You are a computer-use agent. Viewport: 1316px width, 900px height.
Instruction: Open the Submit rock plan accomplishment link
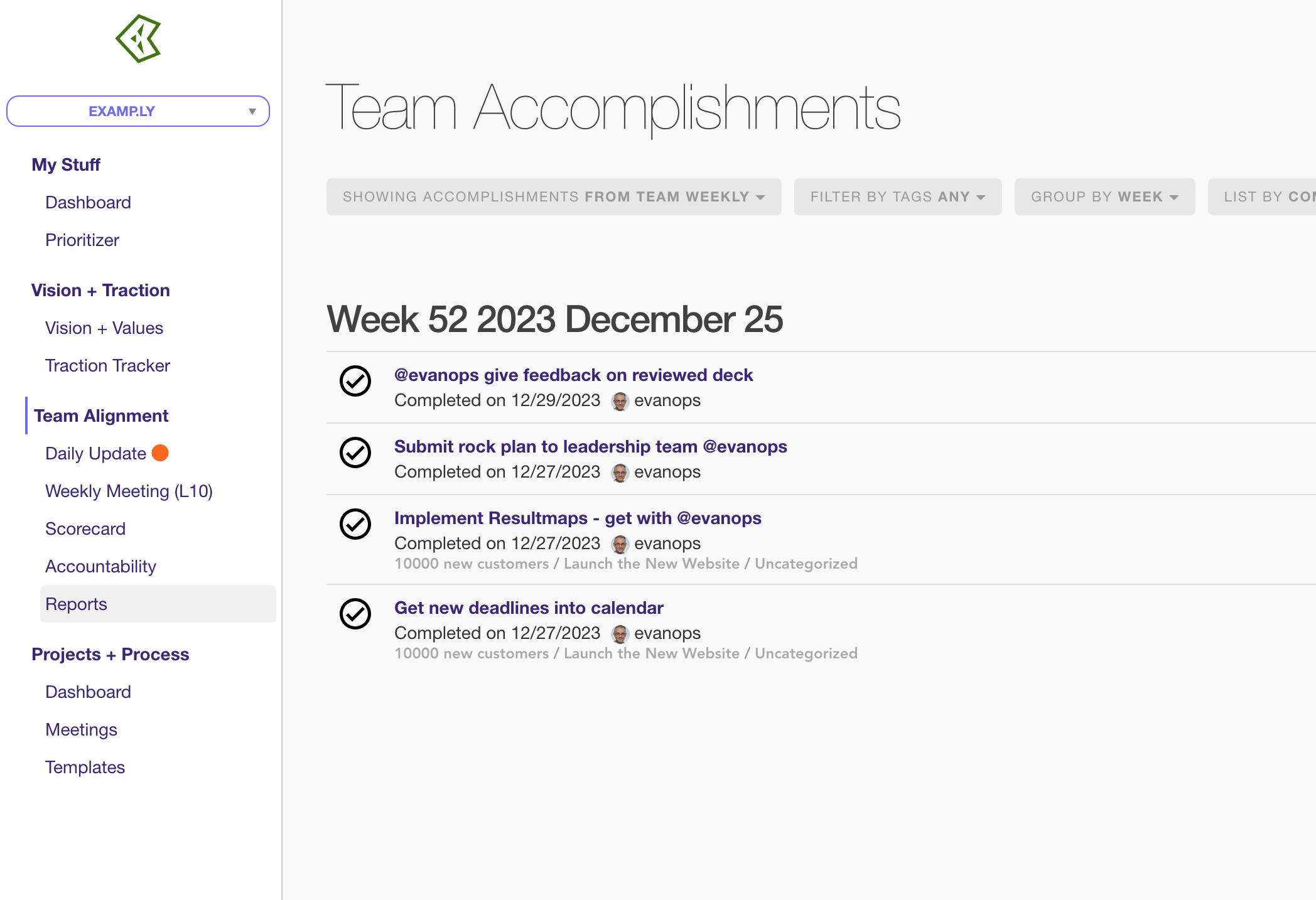point(590,446)
